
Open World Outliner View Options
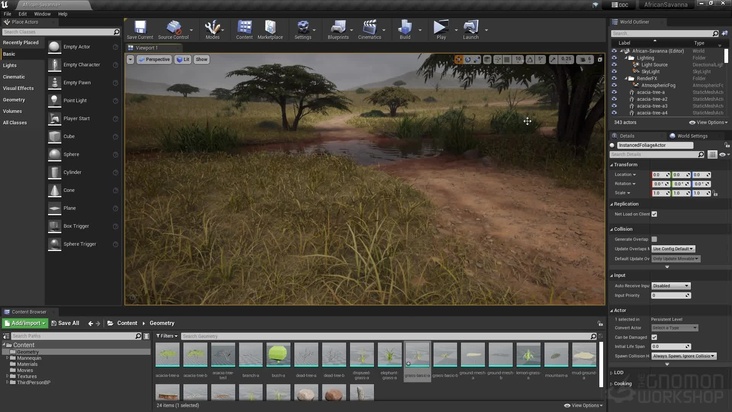pyautogui.click(x=708, y=122)
